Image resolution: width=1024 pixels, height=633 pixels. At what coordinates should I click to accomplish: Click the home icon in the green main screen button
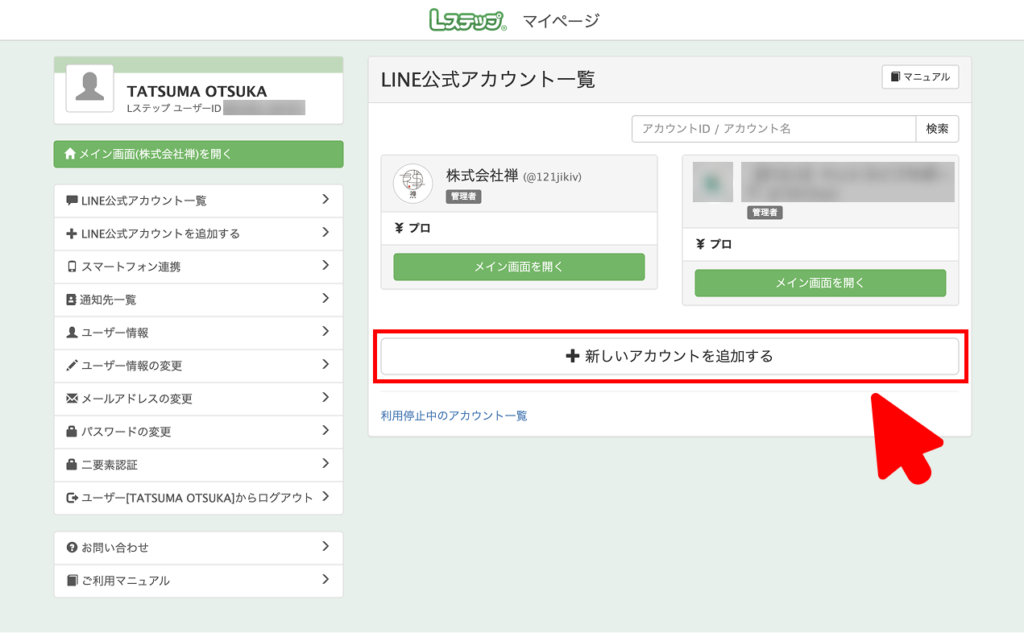(x=70, y=154)
